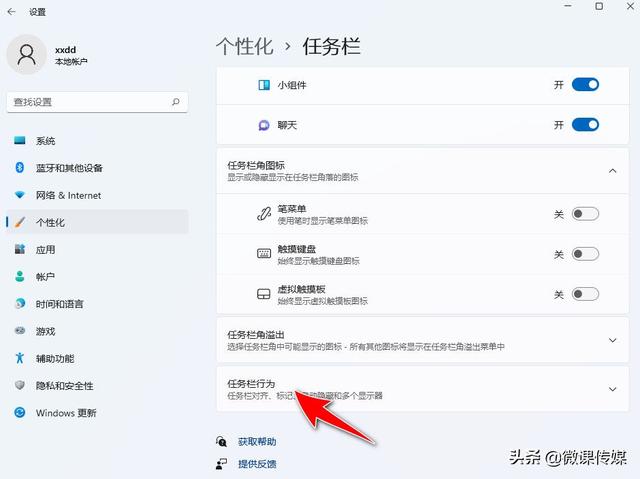Select 网络 & Internet in the sidebar

[x=68, y=195]
